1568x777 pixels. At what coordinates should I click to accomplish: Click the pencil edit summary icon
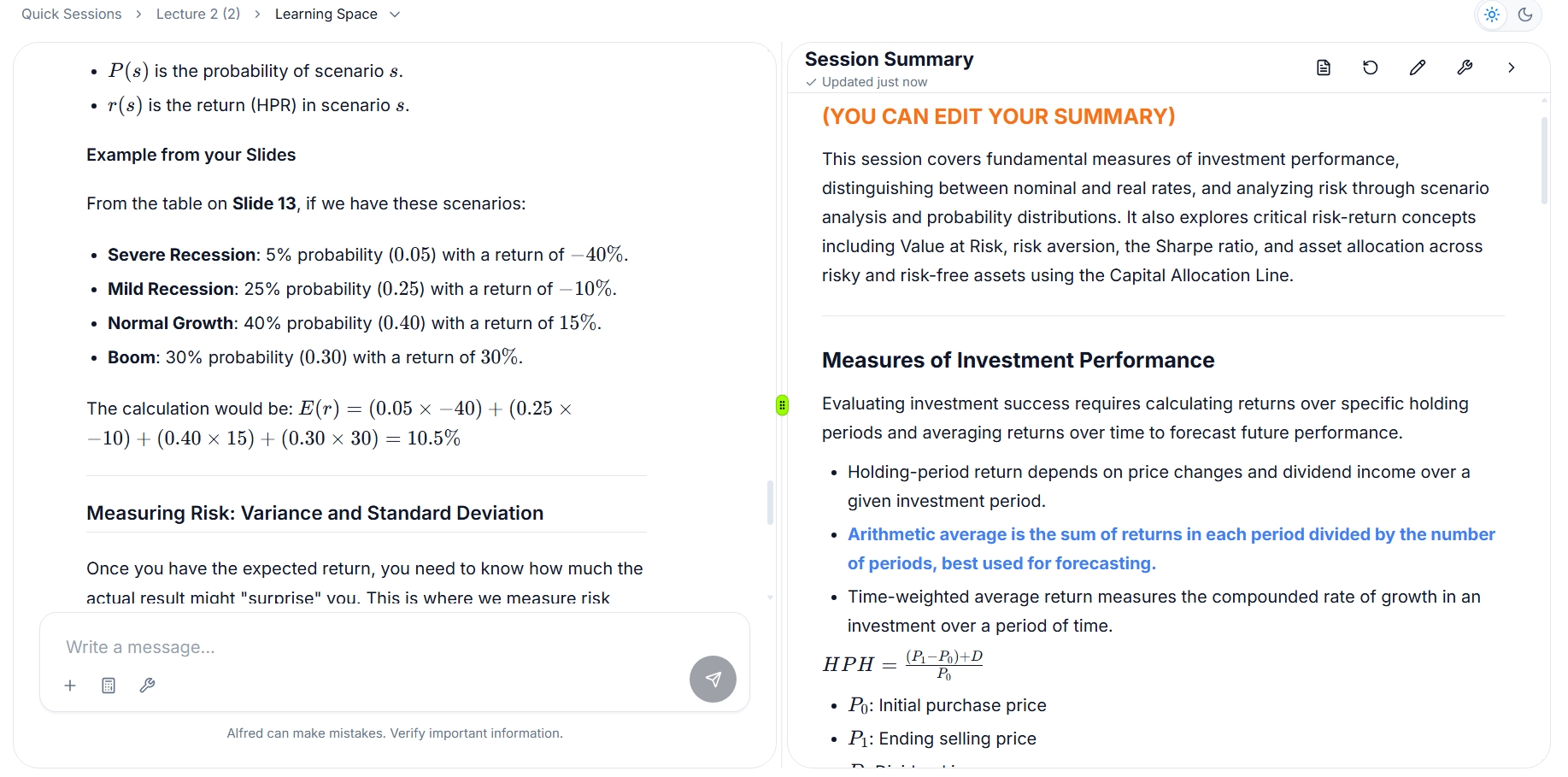[x=1418, y=68]
